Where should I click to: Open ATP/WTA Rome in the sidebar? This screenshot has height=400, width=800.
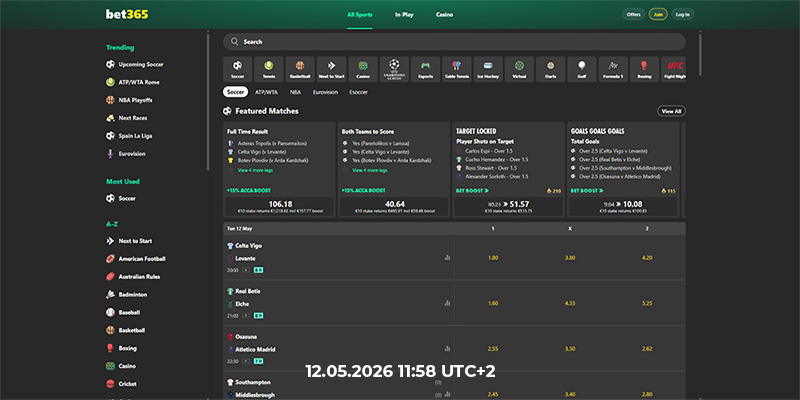click(133, 82)
